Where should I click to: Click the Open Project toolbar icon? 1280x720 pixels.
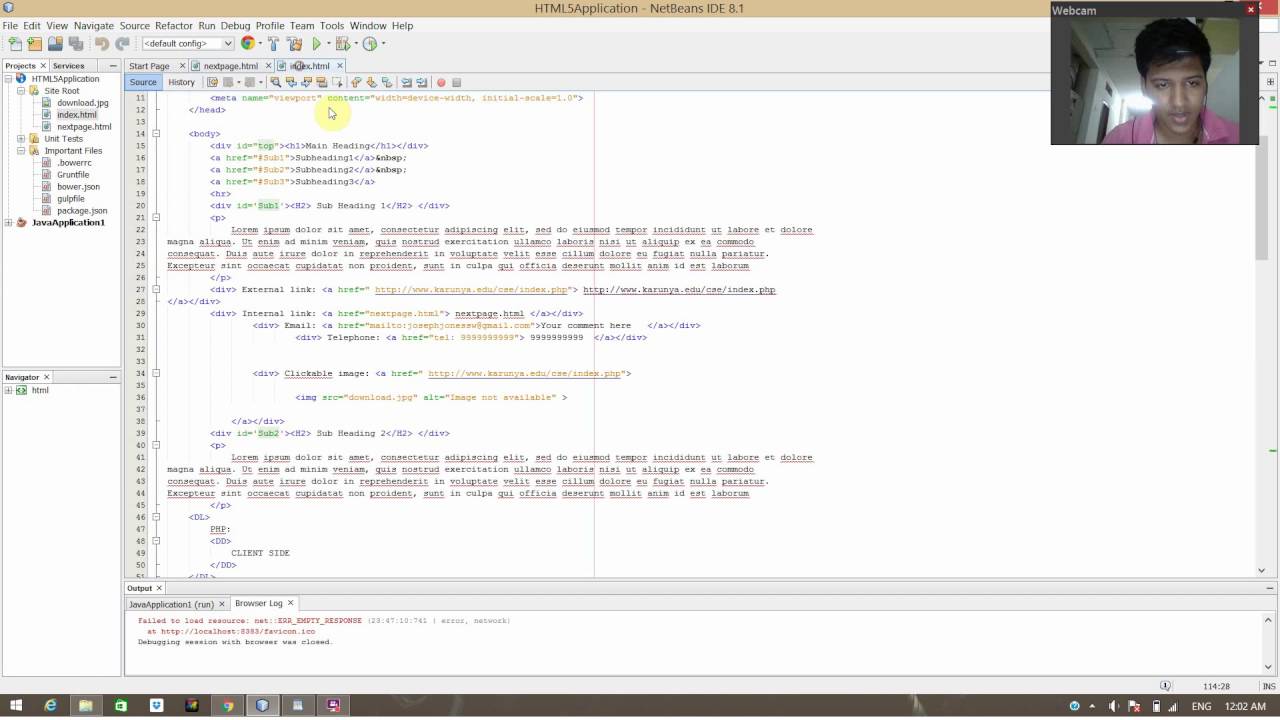56,44
